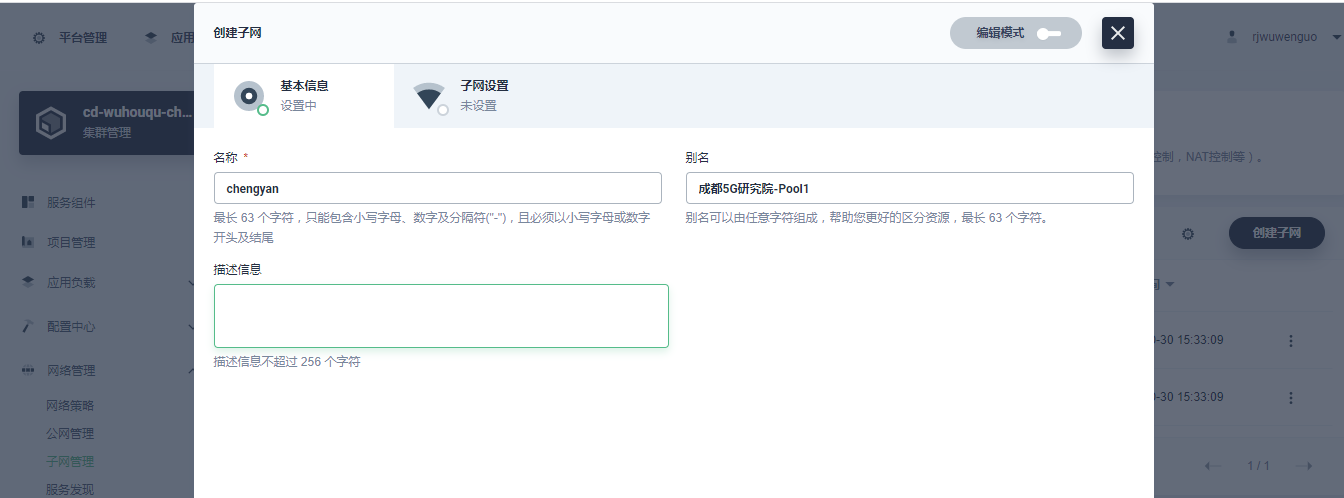Click the 项目管理 sidebar icon

point(29,242)
